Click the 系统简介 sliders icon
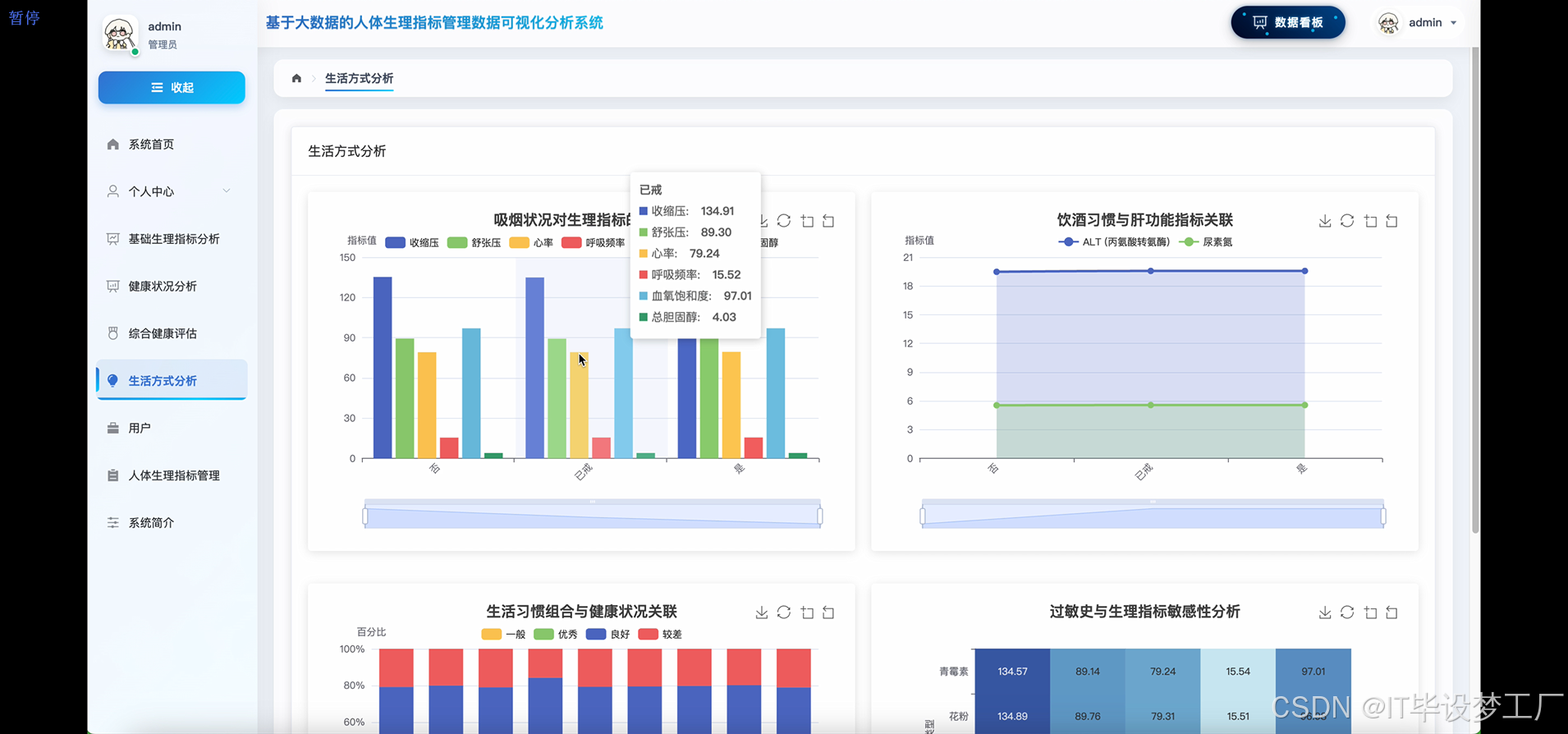1568x734 pixels. [113, 522]
